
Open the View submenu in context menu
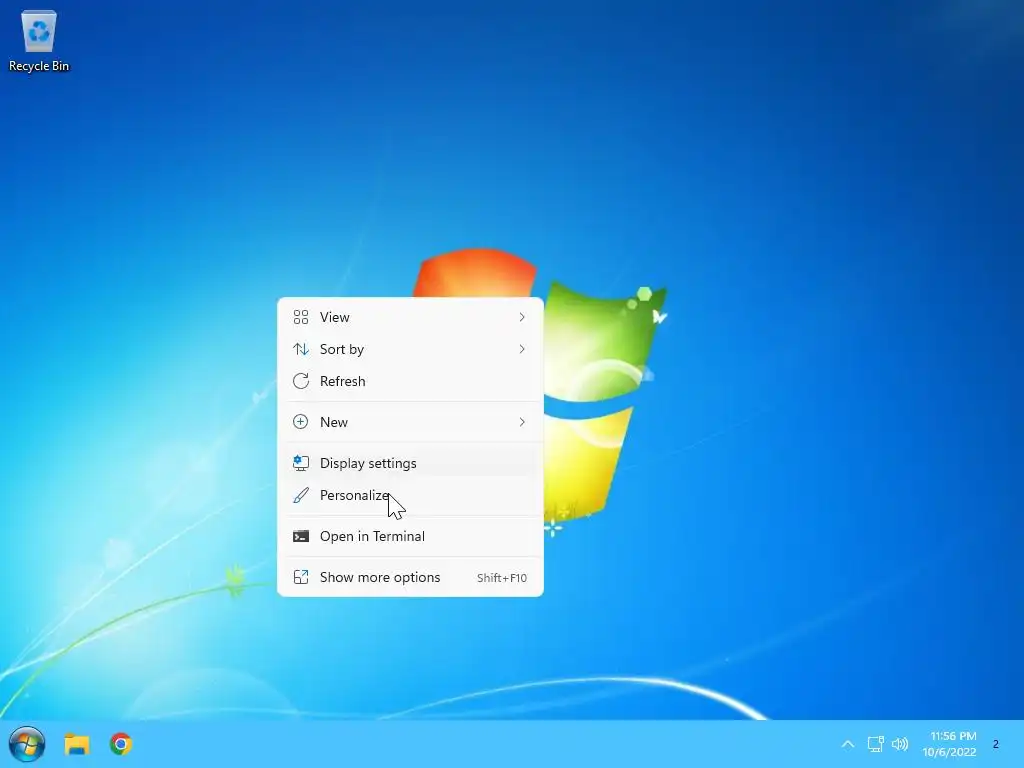point(410,317)
